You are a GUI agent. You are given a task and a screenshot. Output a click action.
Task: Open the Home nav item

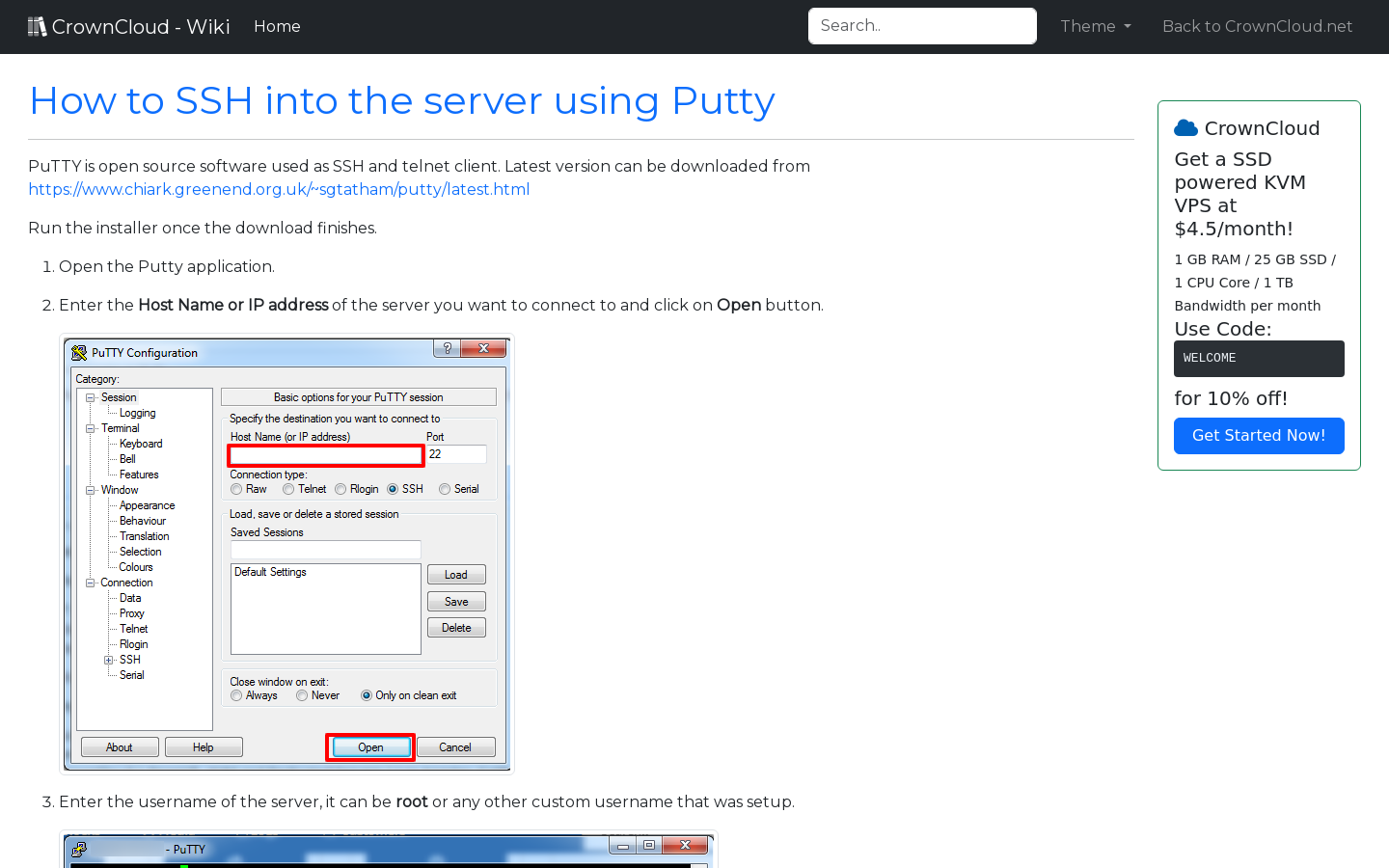pos(277,26)
